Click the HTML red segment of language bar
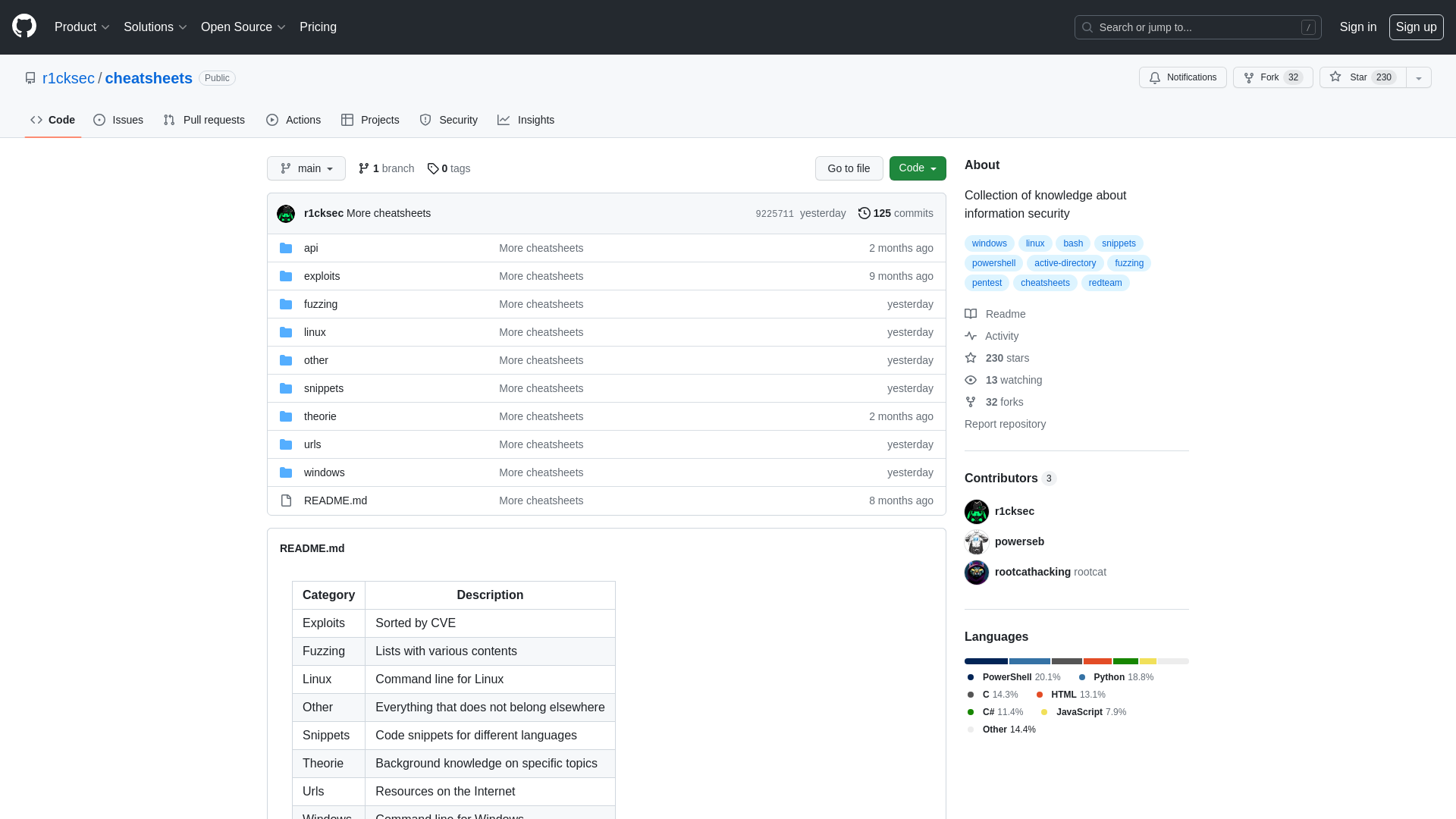The image size is (1456, 819). (1097, 661)
